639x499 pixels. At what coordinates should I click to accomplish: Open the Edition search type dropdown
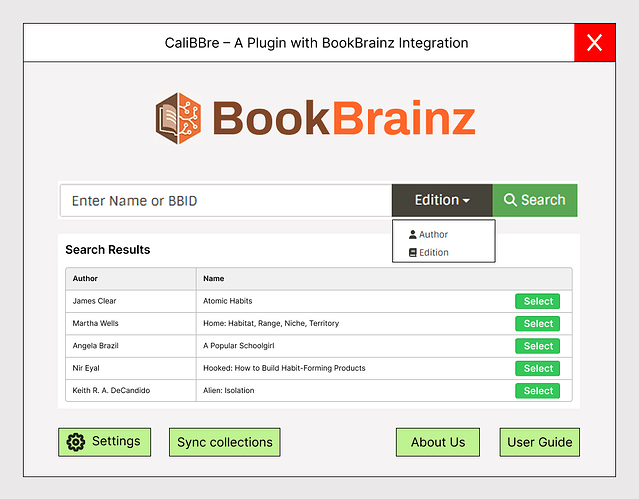pos(442,200)
